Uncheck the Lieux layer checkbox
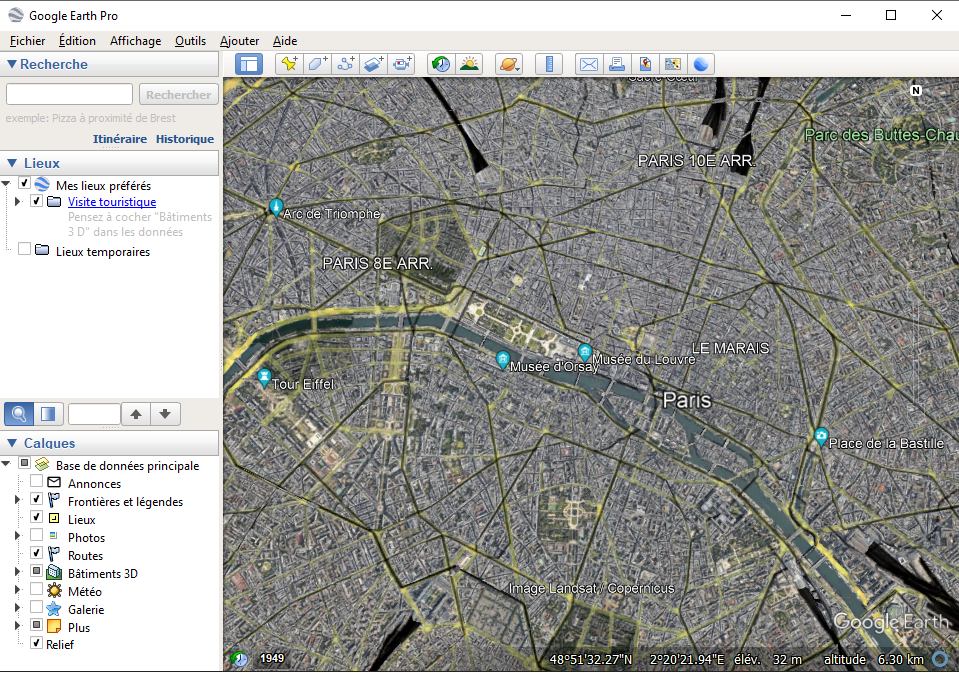The height and width of the screenshot is (673, 959). (37, 517)
